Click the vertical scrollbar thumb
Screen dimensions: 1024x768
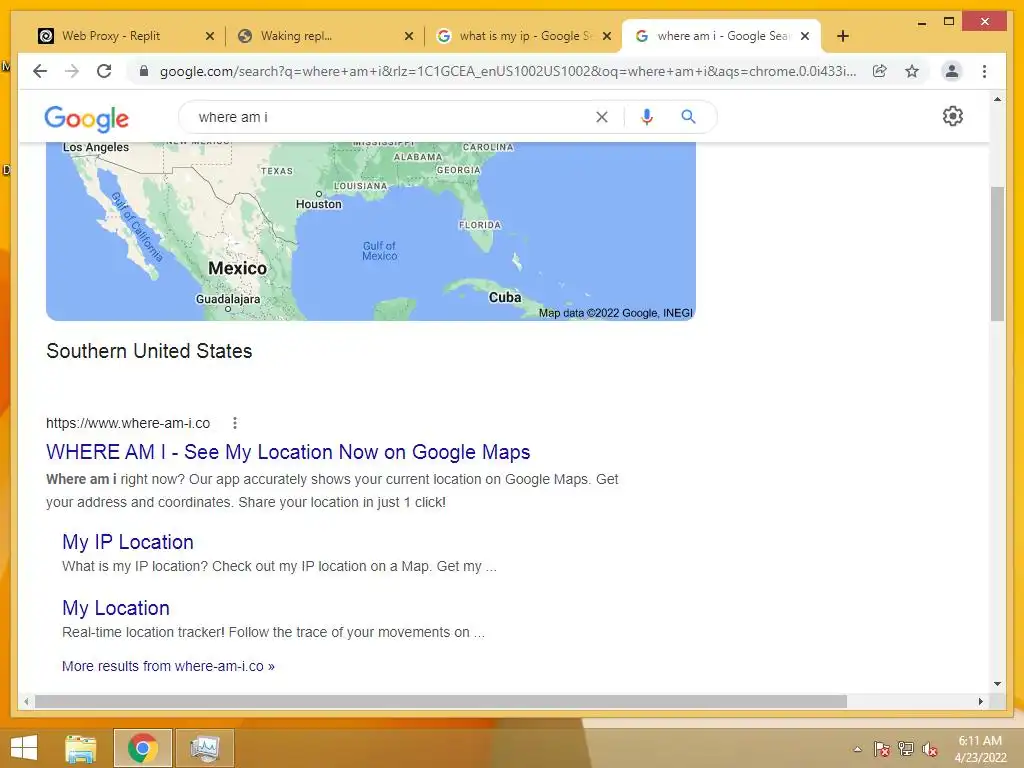997,253
